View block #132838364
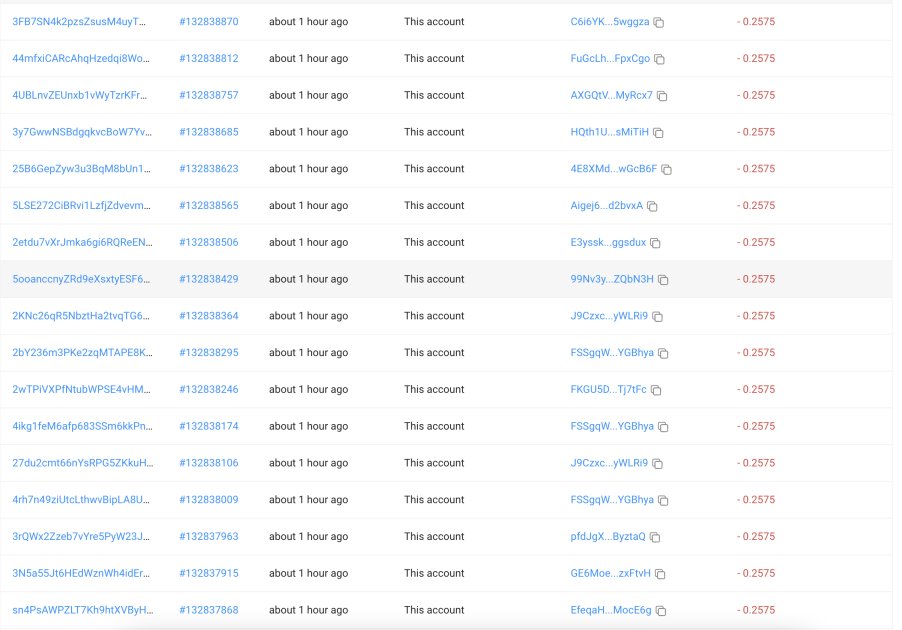This screenshot has width=902, height=630. (x=209, y=316)
